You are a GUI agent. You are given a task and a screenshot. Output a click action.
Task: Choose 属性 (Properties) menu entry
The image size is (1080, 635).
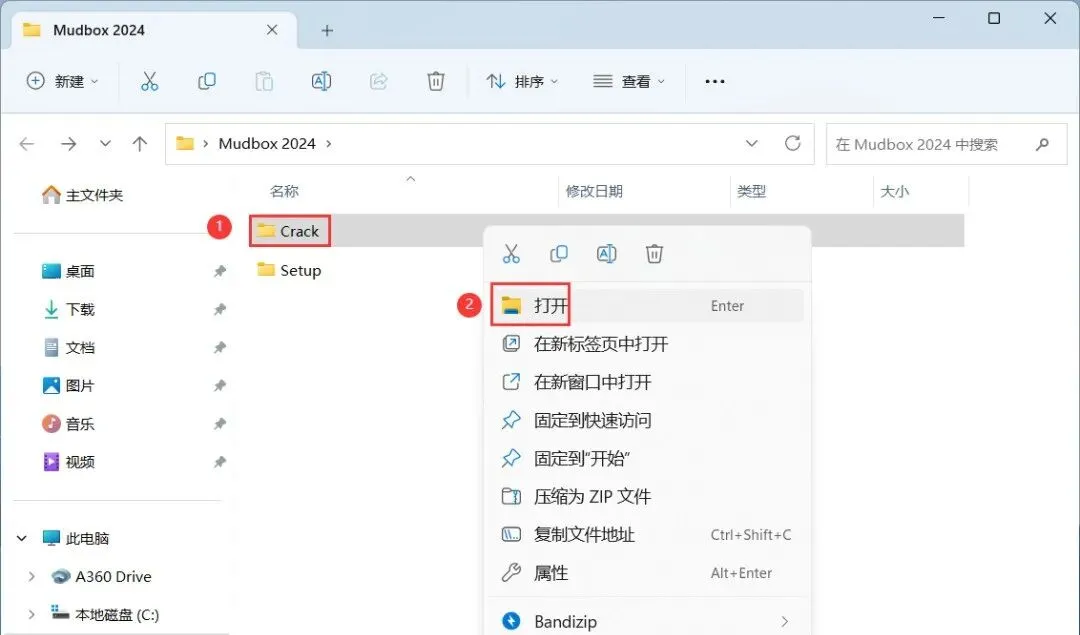[x=647, y=572]
